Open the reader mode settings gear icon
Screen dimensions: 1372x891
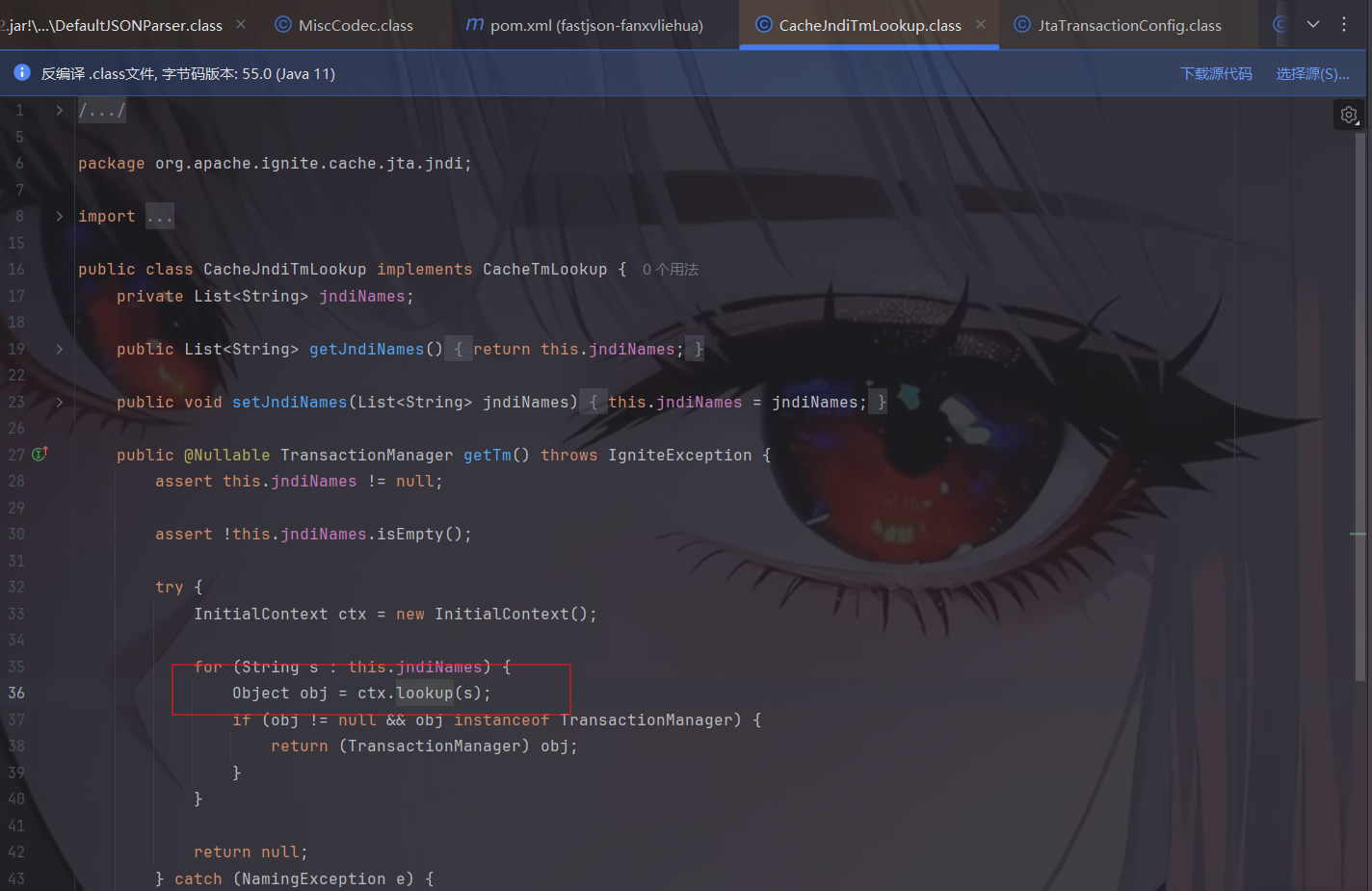point(1349,115)
